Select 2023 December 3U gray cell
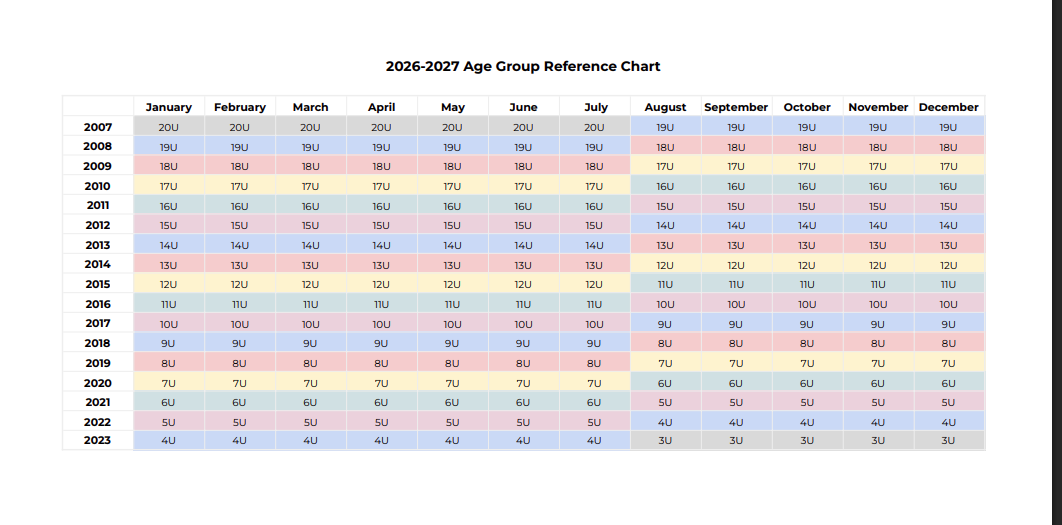1062x525 pixels. coord(948,440)
